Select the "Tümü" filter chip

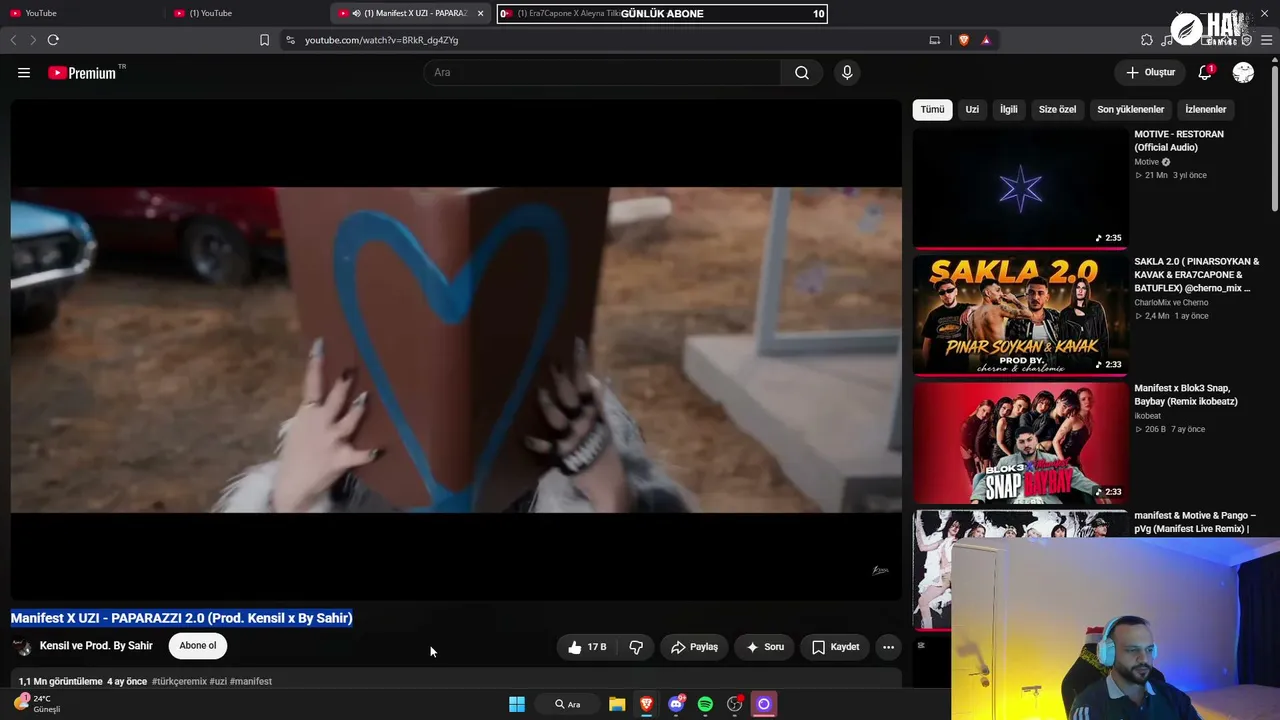(932, 109)
